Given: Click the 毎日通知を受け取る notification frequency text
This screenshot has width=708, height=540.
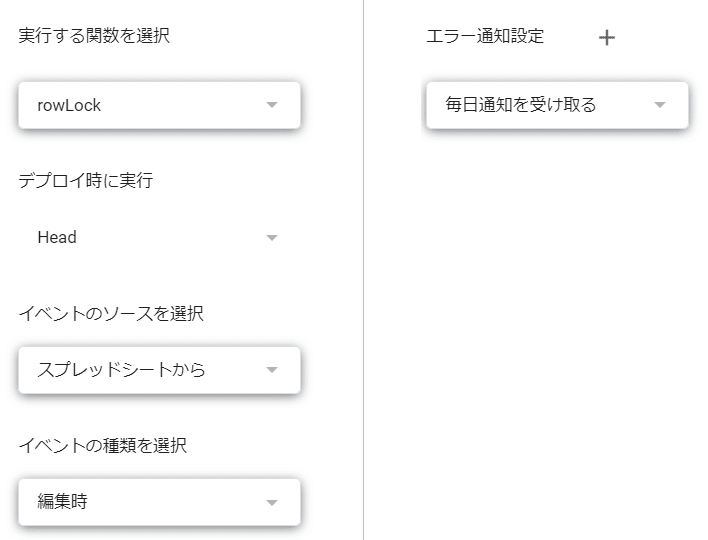Looking at the screenshot, I should [521, 105].
